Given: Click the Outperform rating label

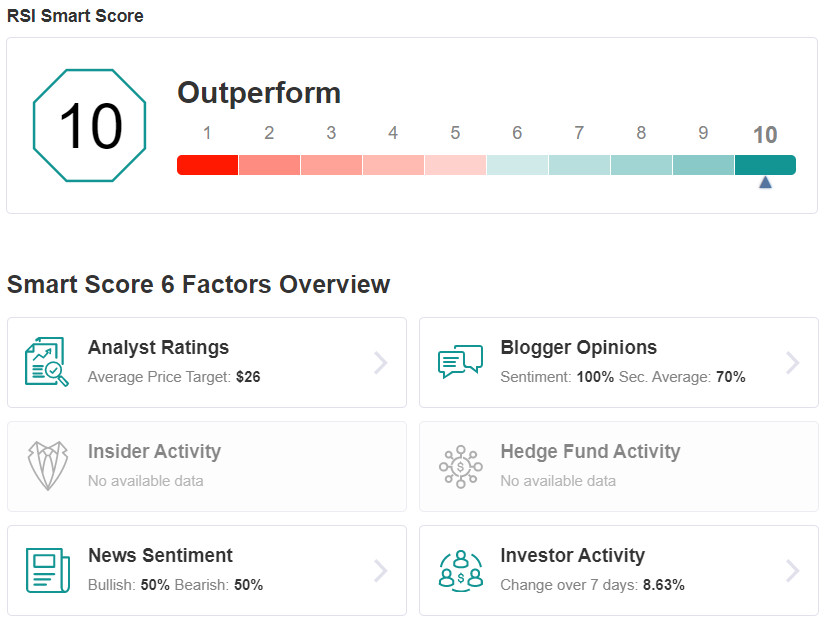Looking at the screenshot, I should tap(259, 93).
